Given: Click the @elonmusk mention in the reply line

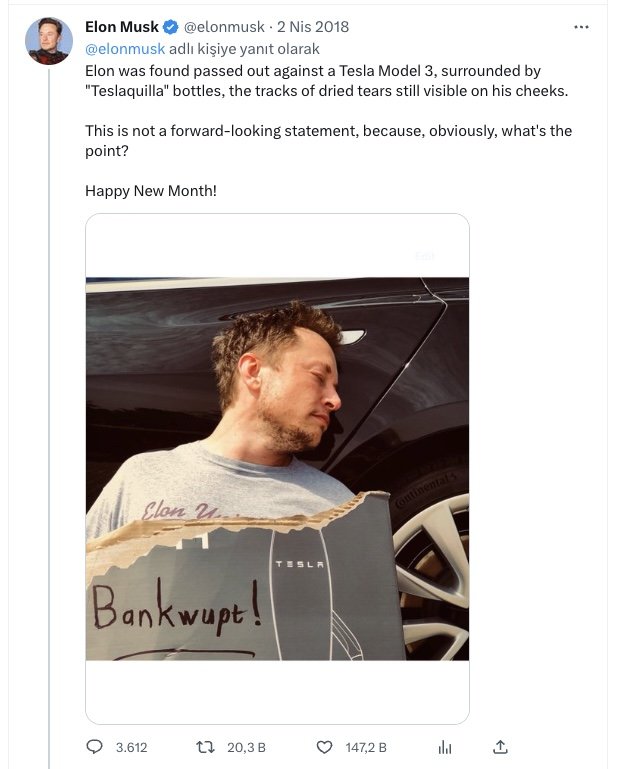Looking at the screenshot, I should (x=124, y=49).
